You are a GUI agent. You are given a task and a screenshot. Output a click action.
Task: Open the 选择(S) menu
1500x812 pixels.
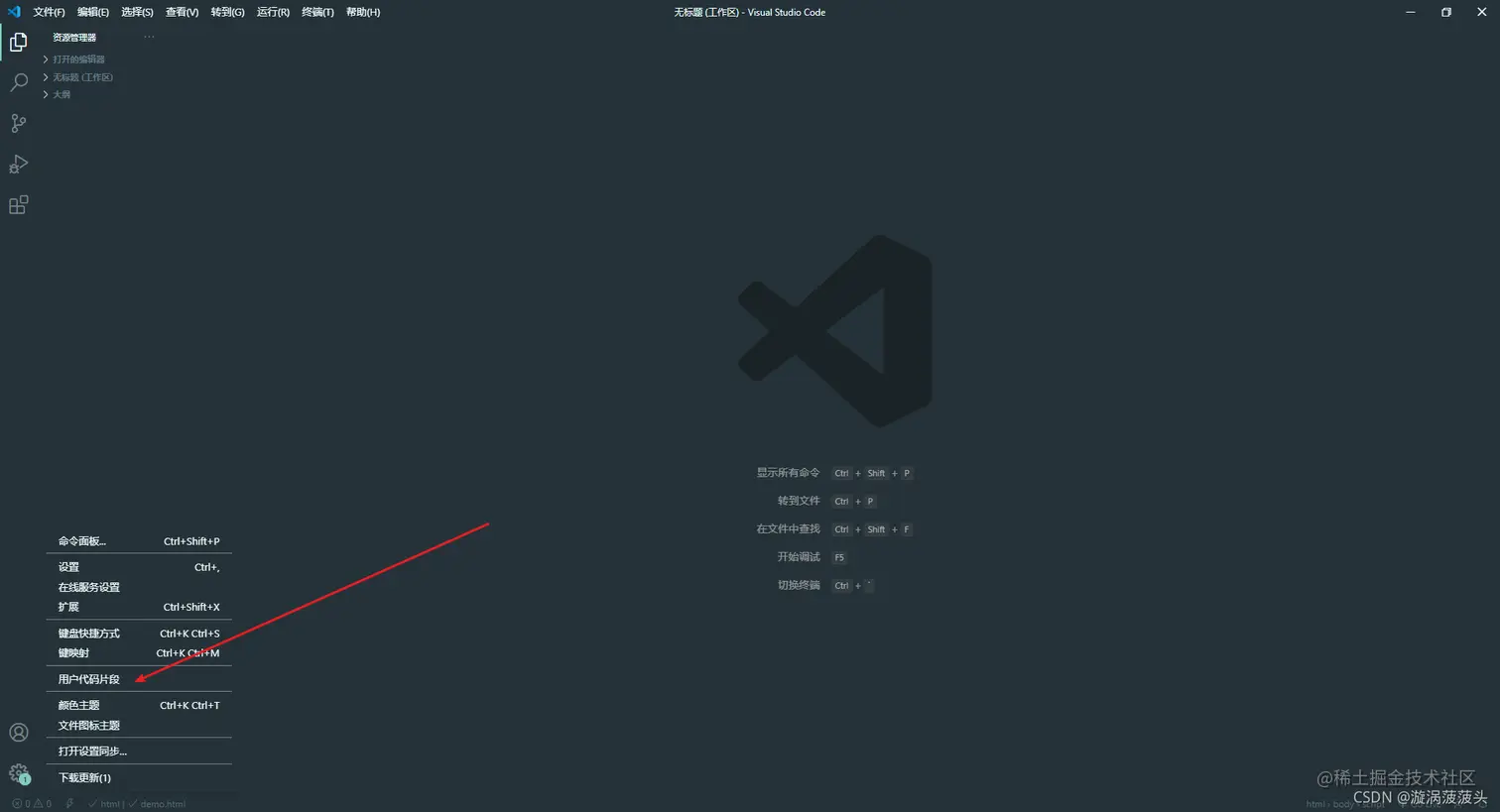(x=137, y=12)
